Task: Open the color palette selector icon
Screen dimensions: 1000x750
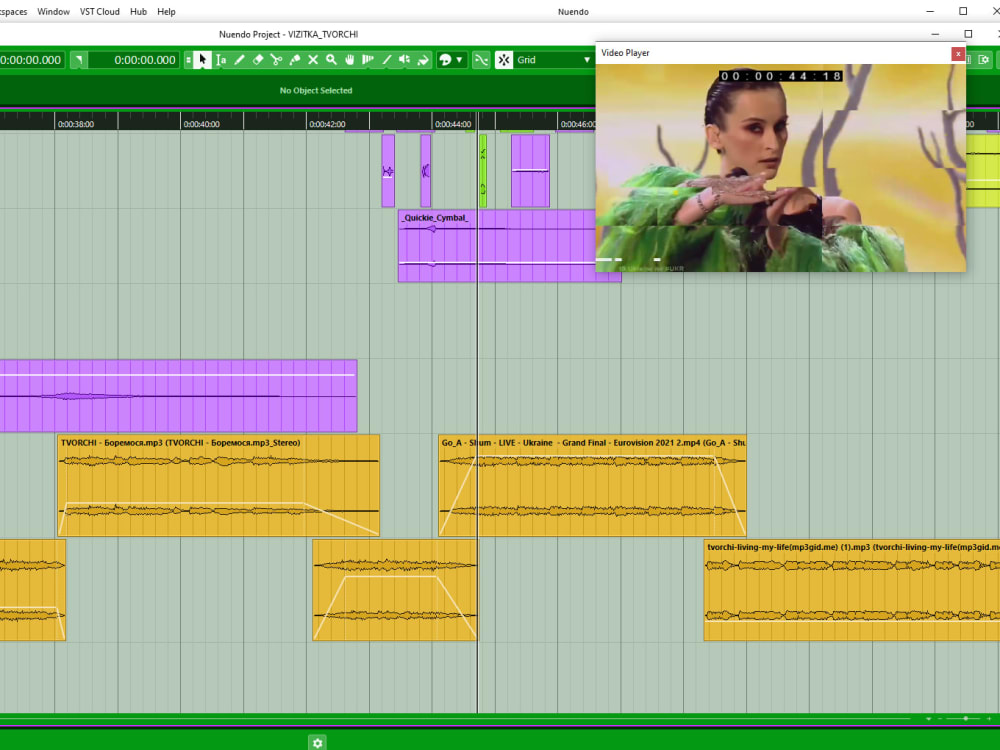Action: [x=445, y=60]
